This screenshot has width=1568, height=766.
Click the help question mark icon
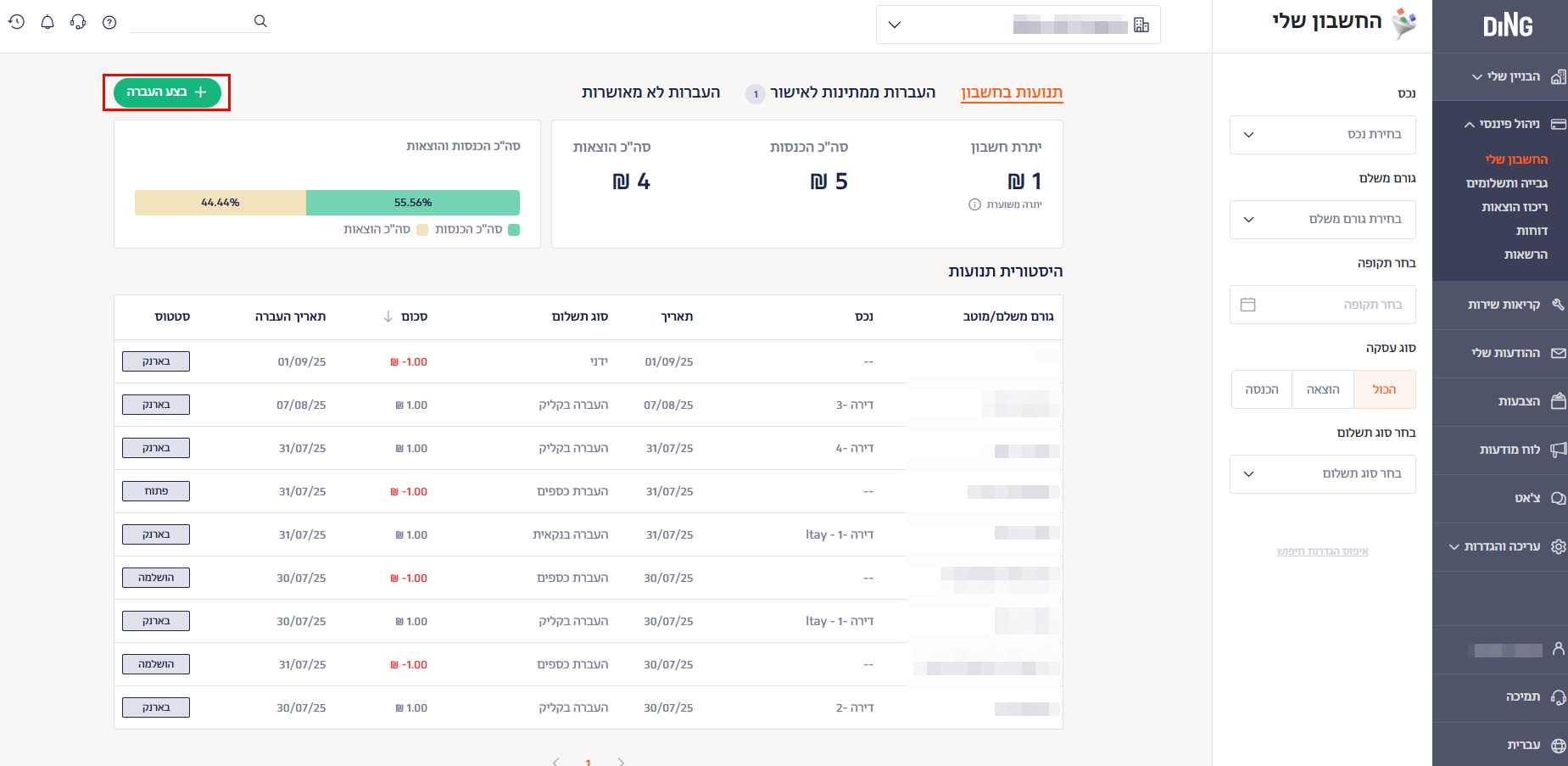(109, 22)
